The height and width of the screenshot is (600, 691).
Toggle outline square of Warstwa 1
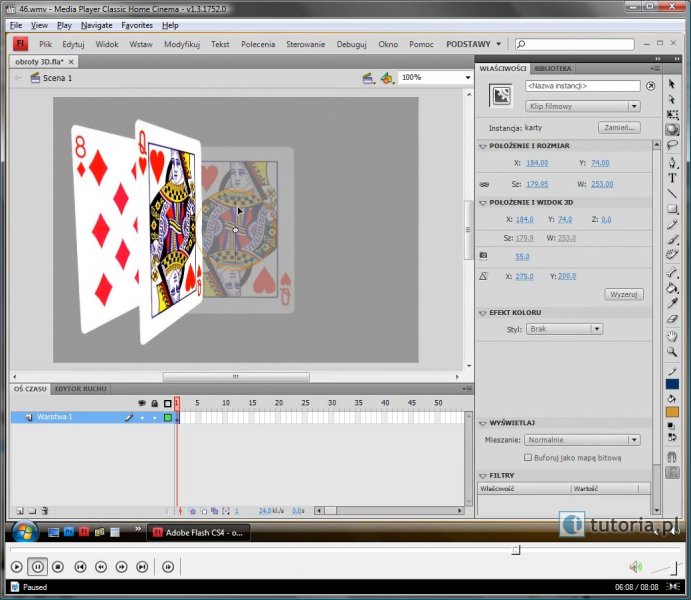(x=168, y=417)
